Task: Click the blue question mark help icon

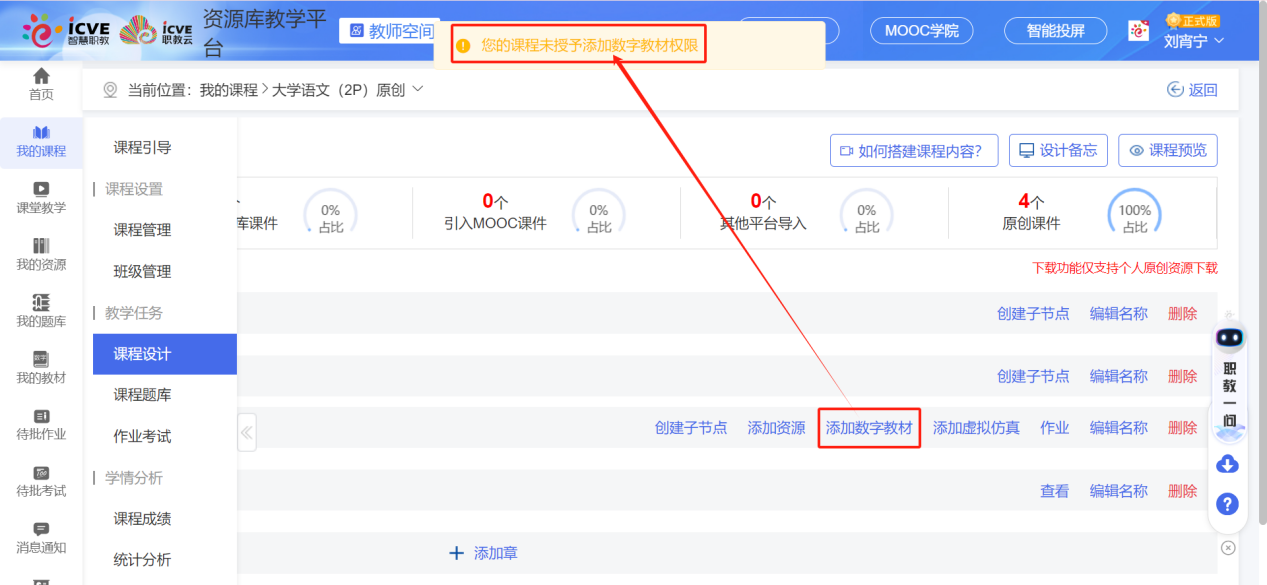Action: click(1228, 504)
